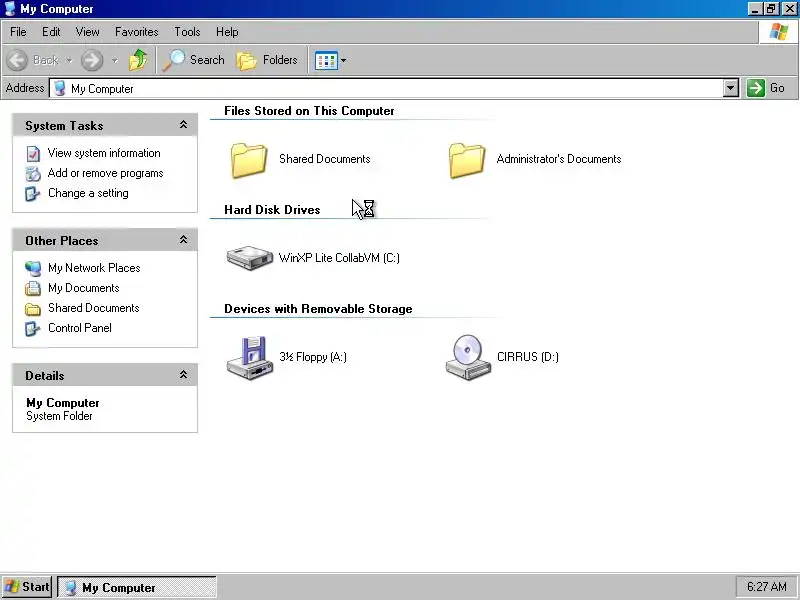Open the Favorites menu
800x600 pixels.
(136, 32)
